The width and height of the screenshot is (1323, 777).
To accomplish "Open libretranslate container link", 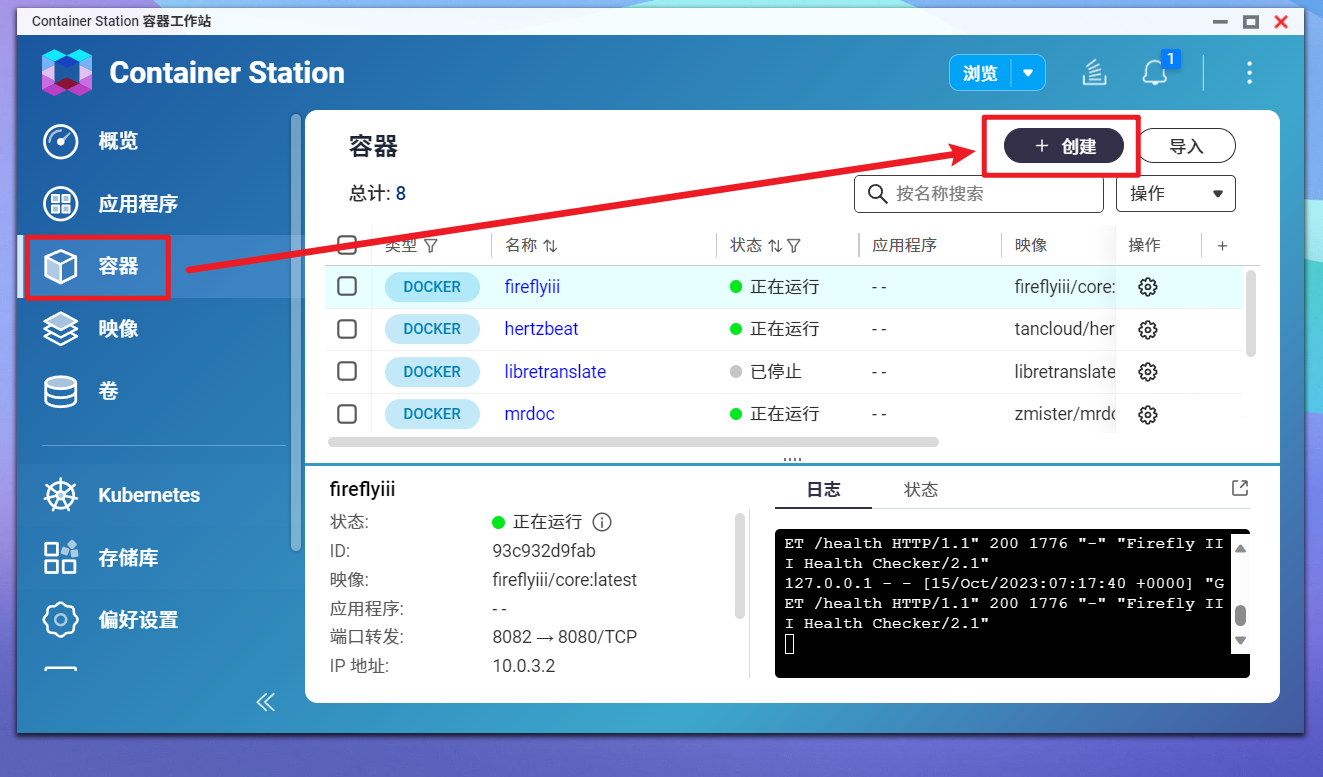I will [x=555, y=372].
